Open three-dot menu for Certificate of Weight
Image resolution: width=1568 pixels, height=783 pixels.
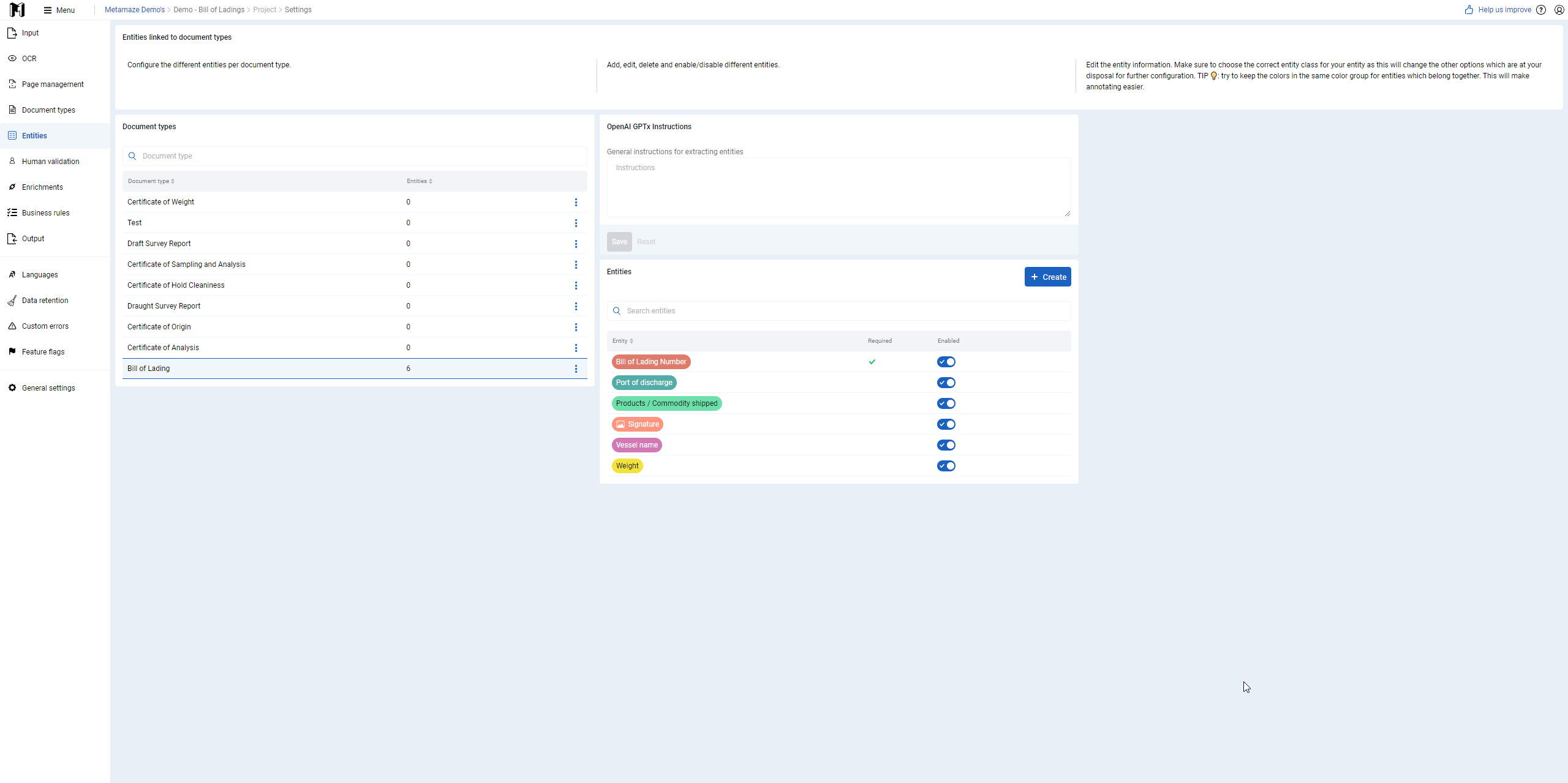(x=576, y=202)
